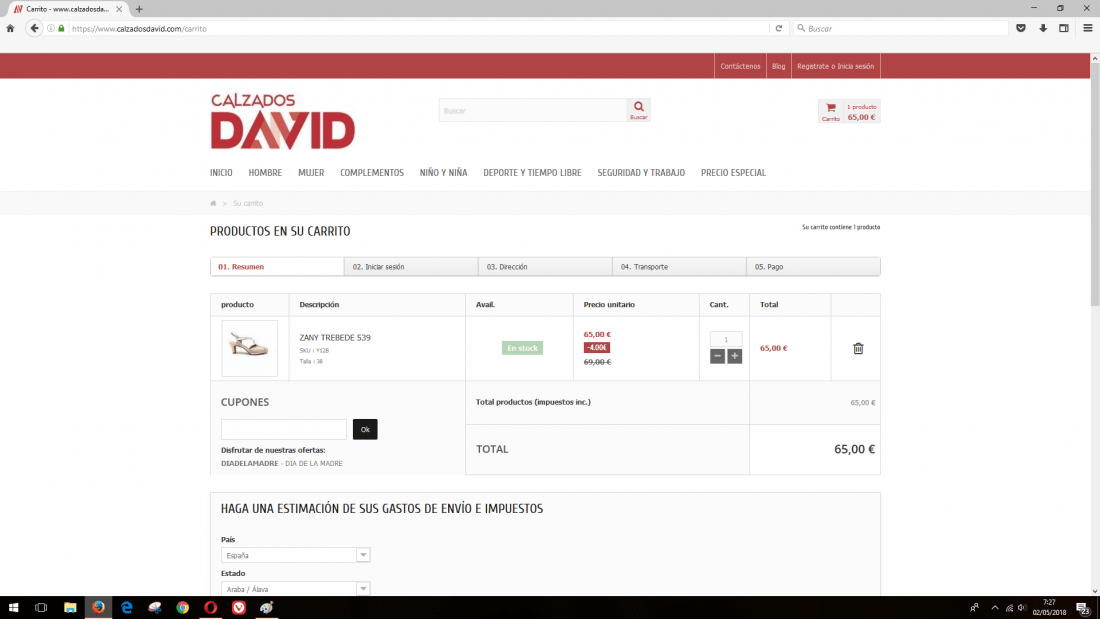Click the site information icon in address bar
The height and width of the screenshot is (619, 1100).
click(x=51, y=29)
